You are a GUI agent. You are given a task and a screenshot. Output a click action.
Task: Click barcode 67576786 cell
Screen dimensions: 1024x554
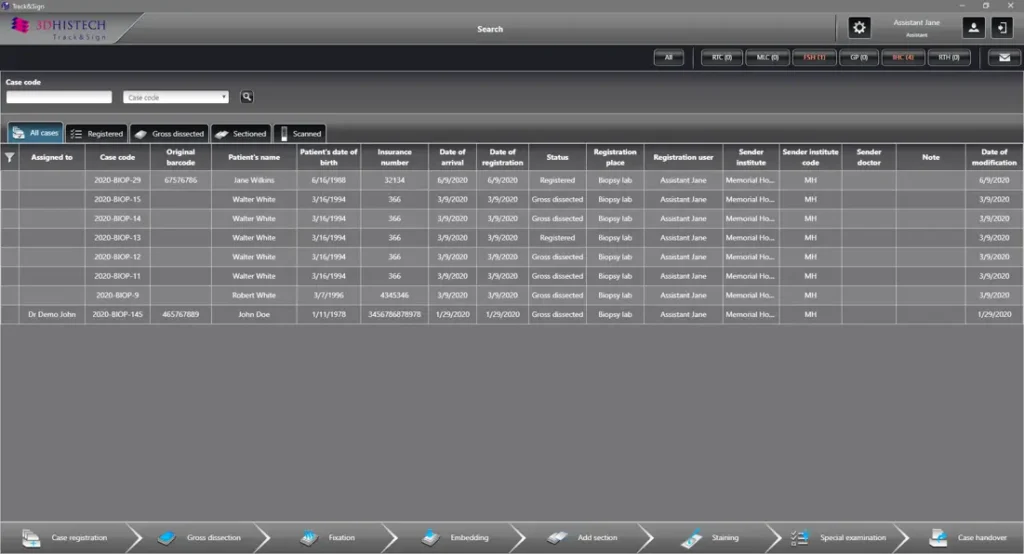coord(181,180)
